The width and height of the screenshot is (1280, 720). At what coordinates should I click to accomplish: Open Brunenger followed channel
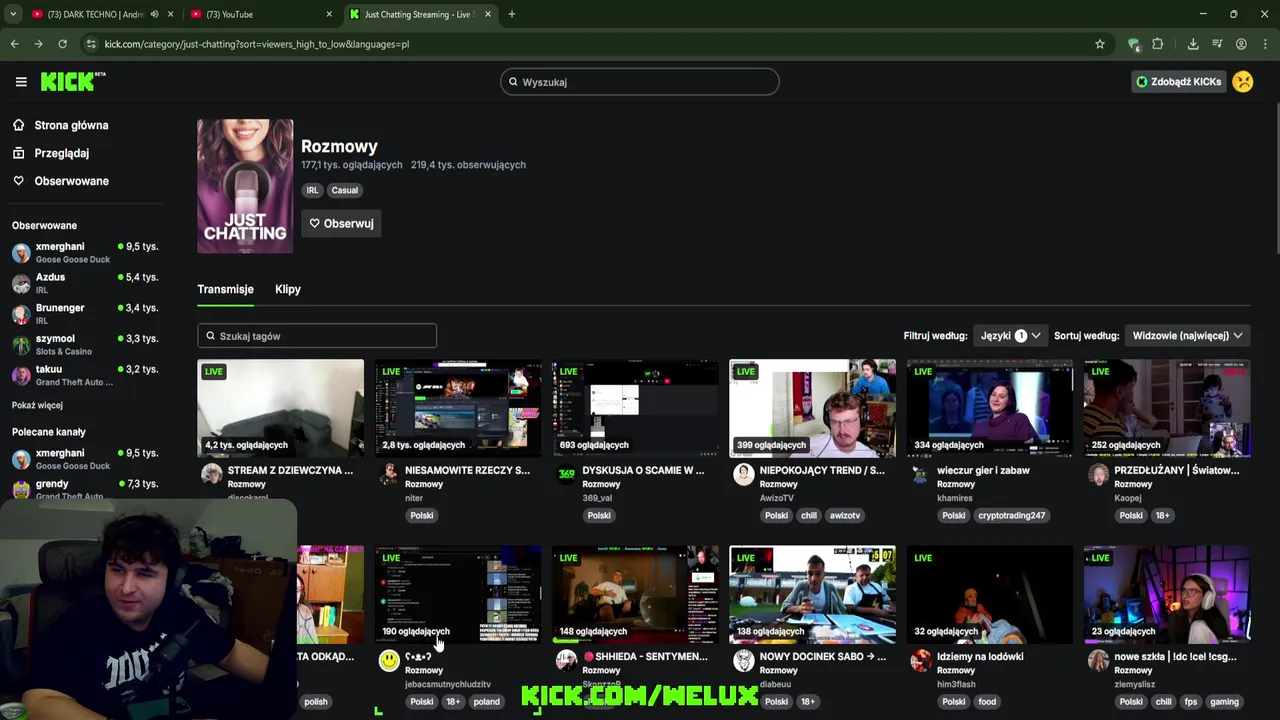[x=85, y=314]
